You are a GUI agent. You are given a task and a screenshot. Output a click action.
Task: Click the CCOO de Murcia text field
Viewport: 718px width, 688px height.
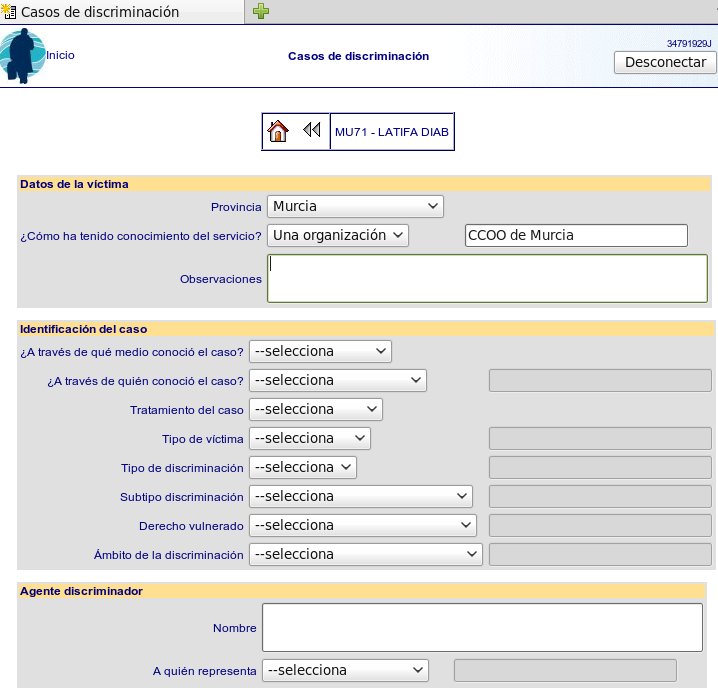pyautogui.click(x=576, y=235)
